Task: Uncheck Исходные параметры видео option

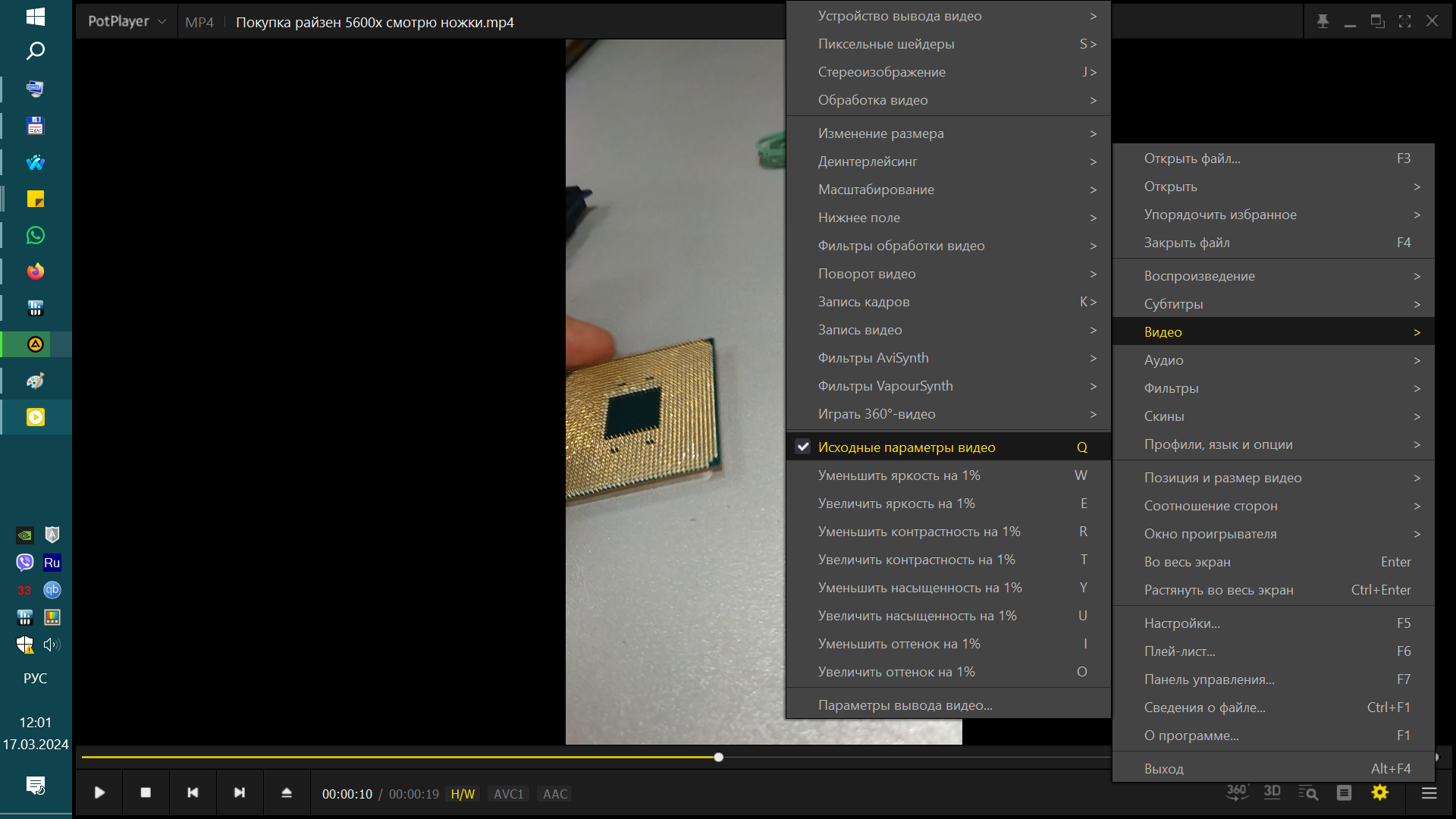Action: pyautogui.click(x=906, y=447)
